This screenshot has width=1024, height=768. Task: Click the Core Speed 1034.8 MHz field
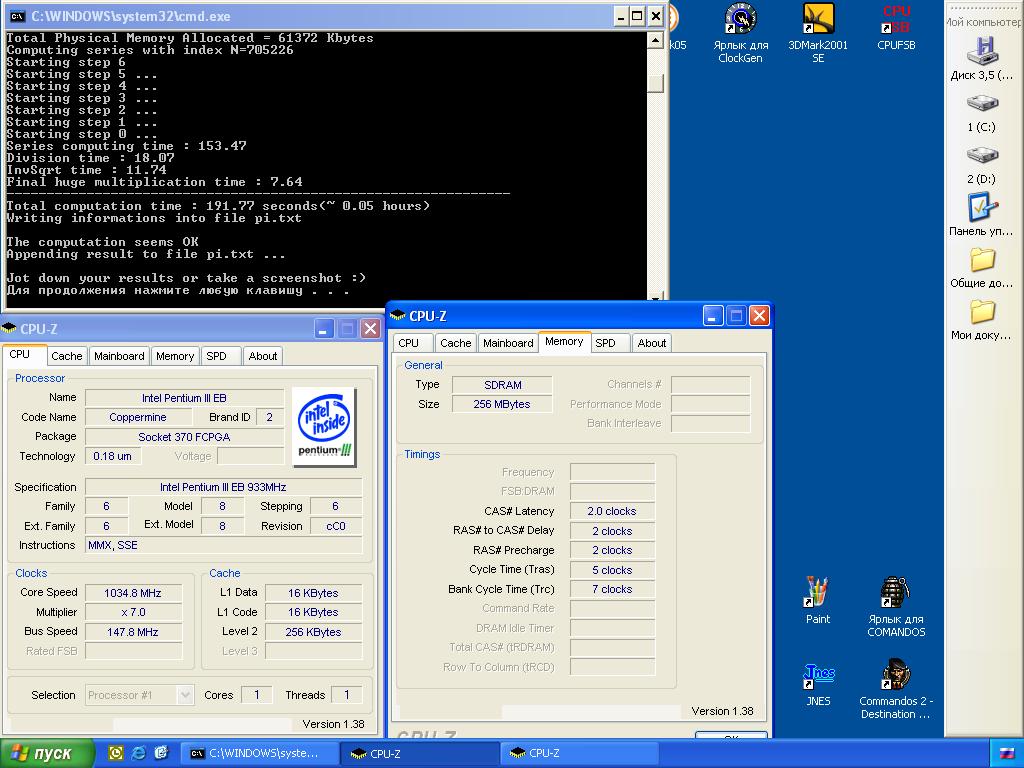[133, 593]
